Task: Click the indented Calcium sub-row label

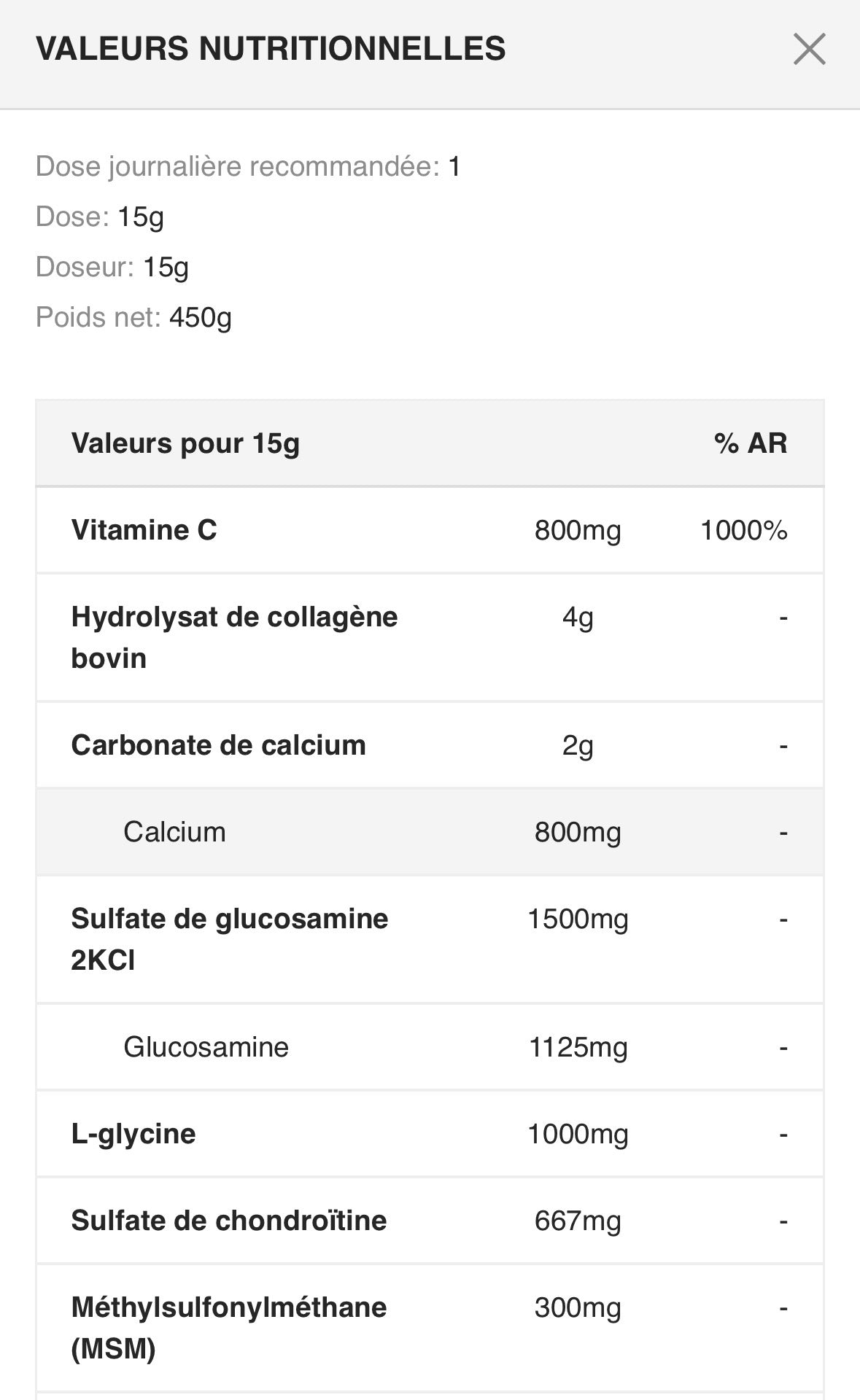Action: coord(174,832)
